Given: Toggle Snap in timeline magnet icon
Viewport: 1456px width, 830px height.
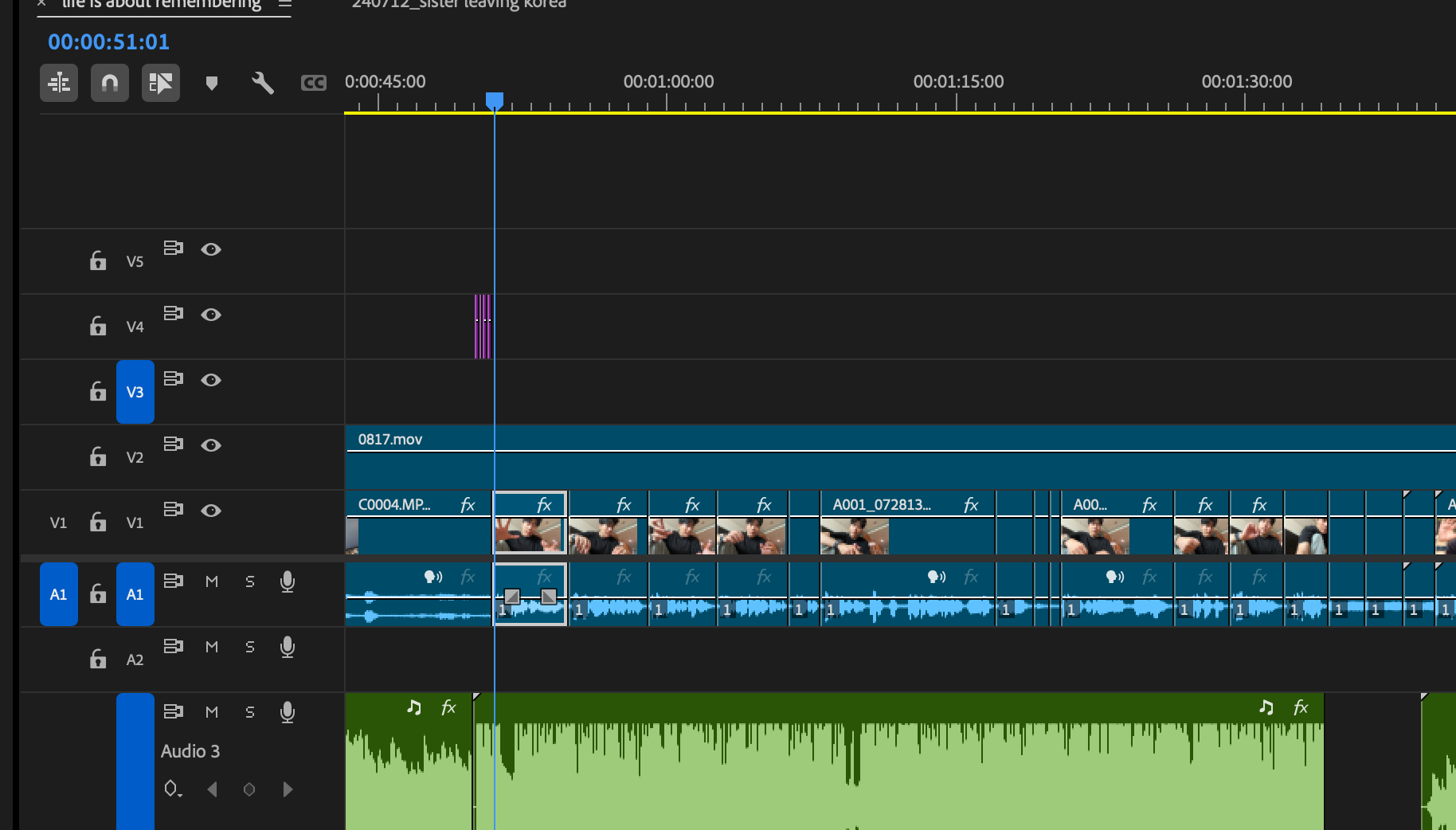Looking at the screenshot, I should [110, 83].
